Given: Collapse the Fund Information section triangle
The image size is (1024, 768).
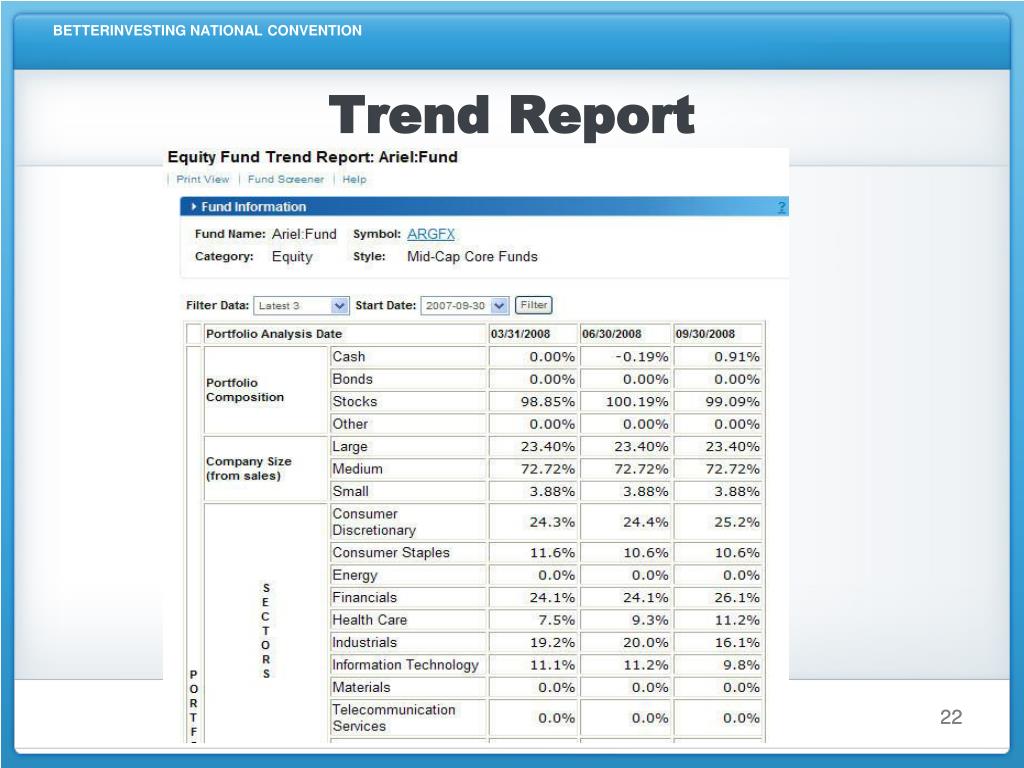Looking at the screenshot, I should tap(193, 207).
